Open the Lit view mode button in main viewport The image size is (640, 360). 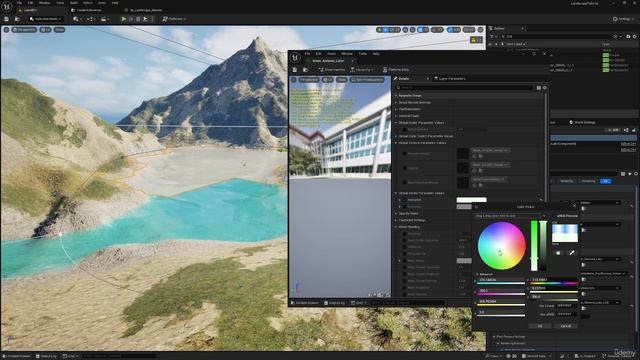point(45,30)
